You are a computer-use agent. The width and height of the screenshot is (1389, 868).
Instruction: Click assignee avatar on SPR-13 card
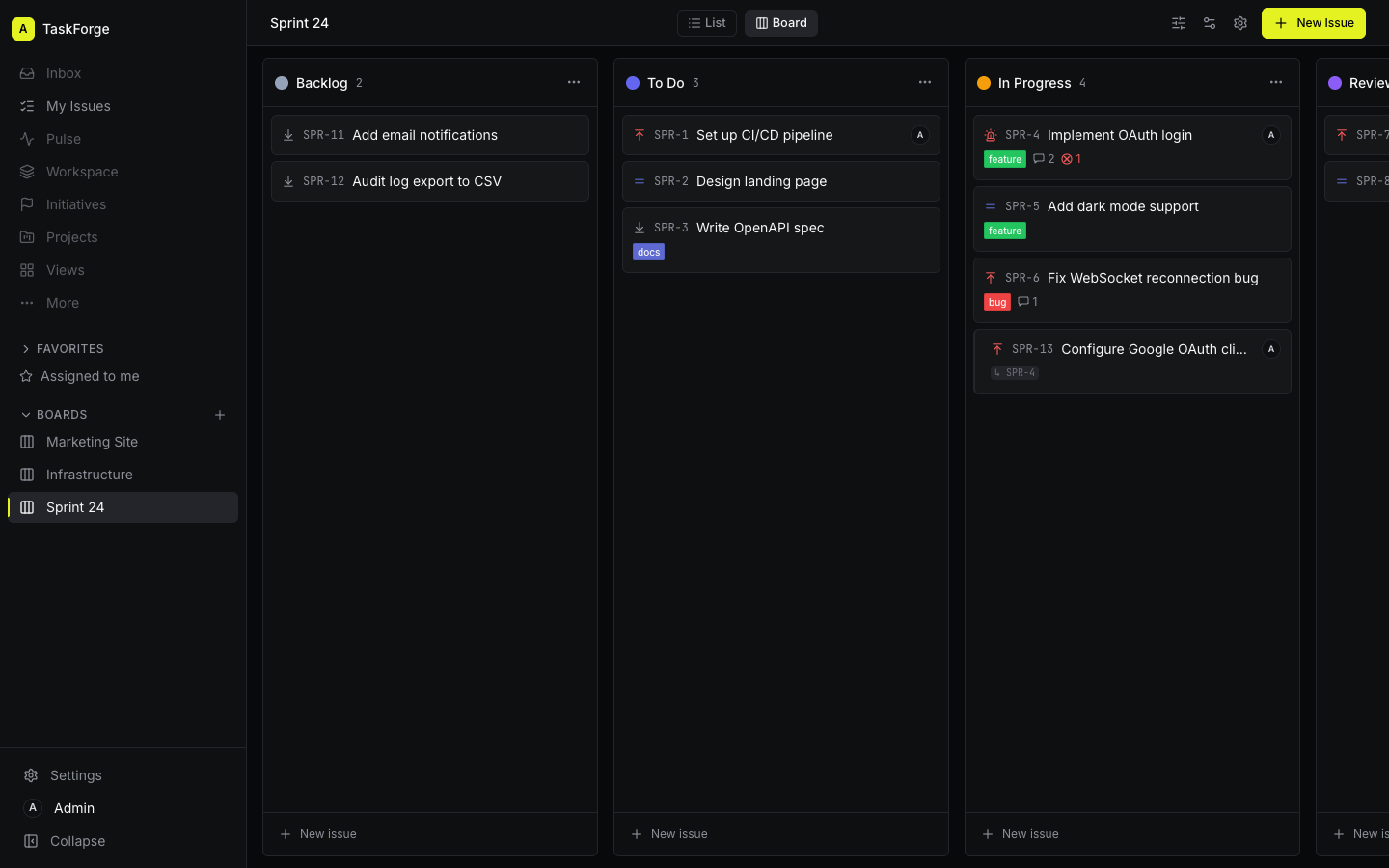tap(1271, 349)
